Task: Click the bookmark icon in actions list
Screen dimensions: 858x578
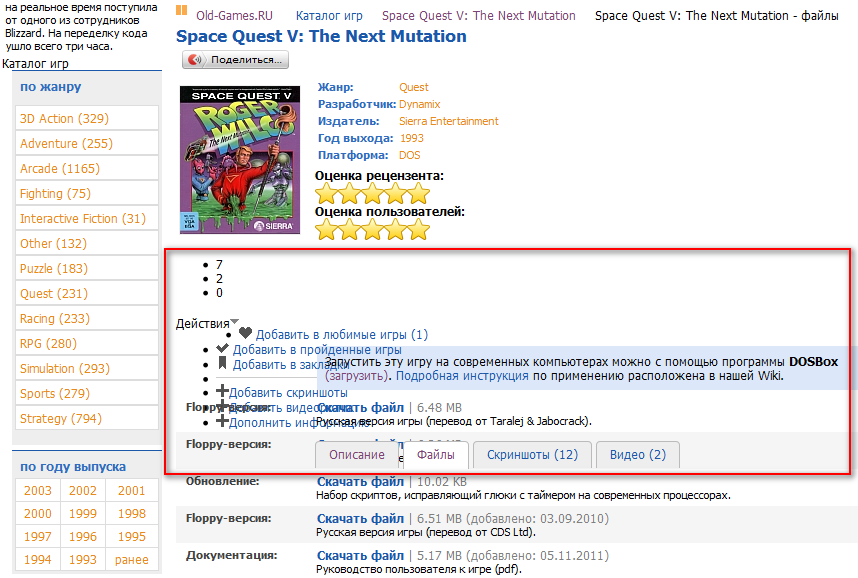Action: click(x=222, y=365)
